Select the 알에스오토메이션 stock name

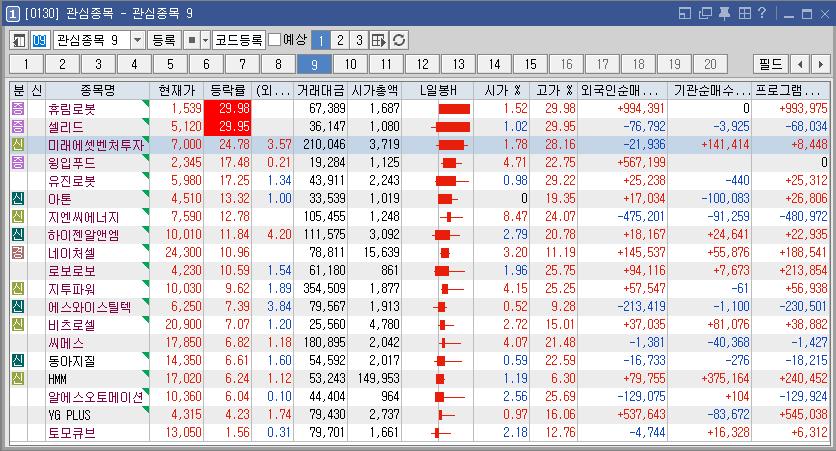[x=95, y=397]
